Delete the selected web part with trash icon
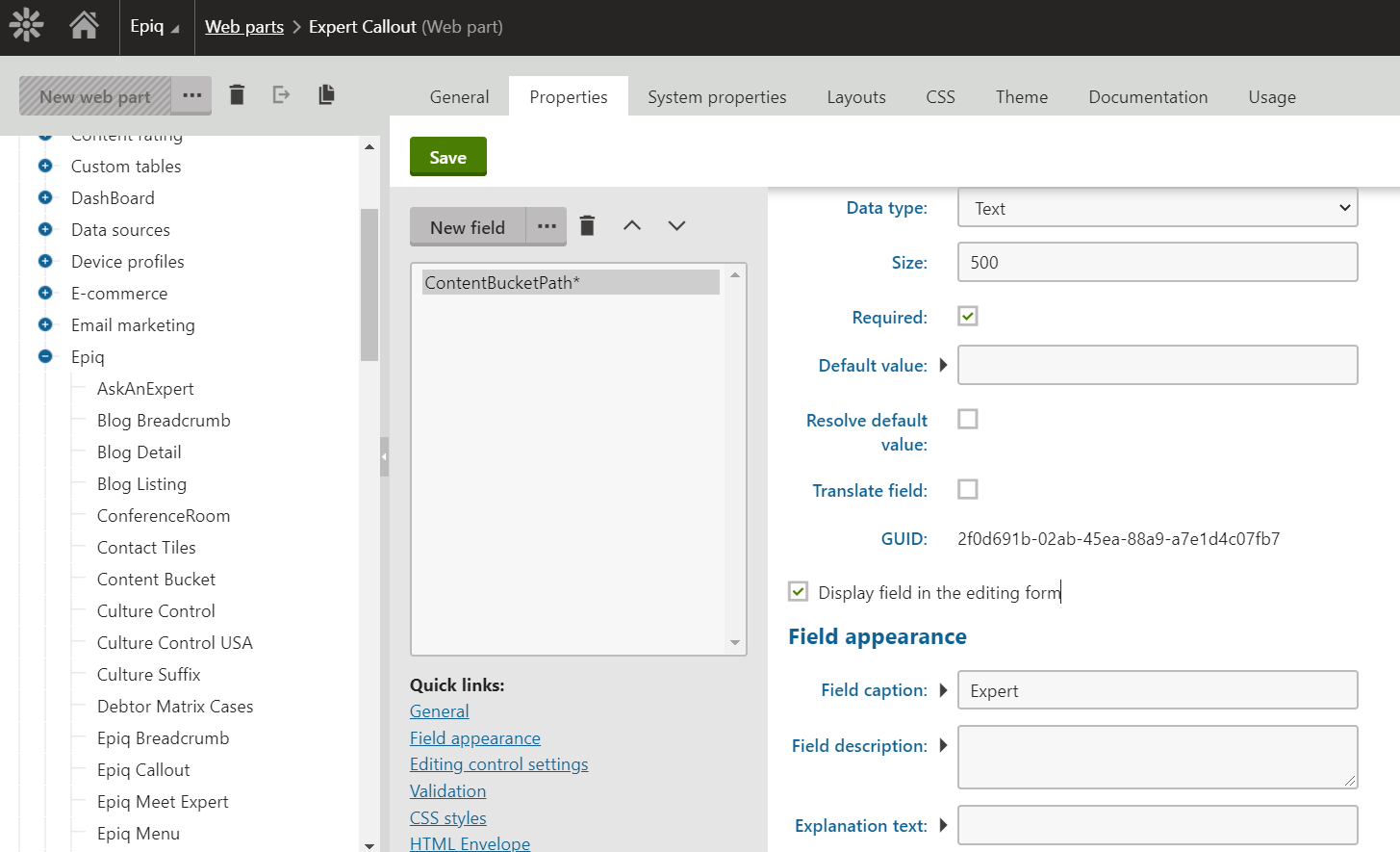Viewport: 1400px width, 852px height. 237,94
